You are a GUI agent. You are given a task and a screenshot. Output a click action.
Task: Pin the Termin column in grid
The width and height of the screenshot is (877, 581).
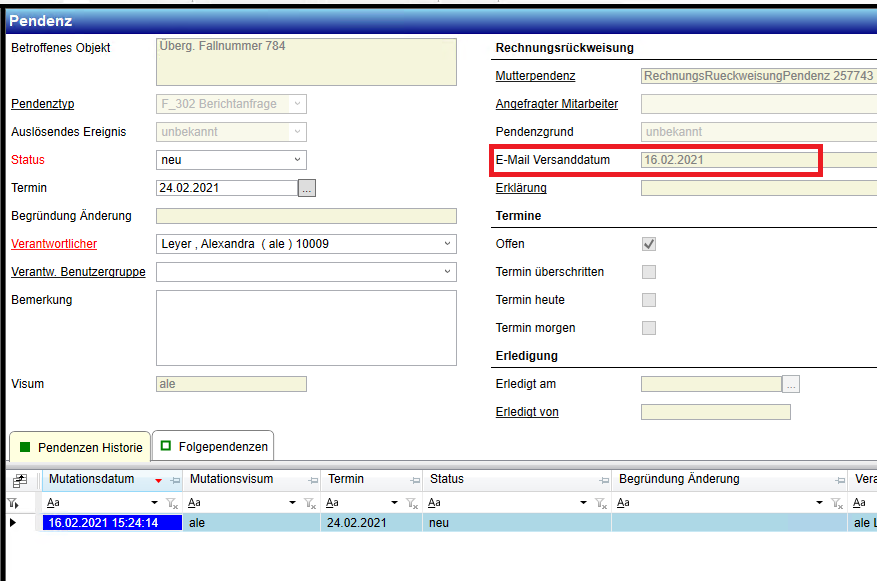pyautogui.click(x=415, y=480)
